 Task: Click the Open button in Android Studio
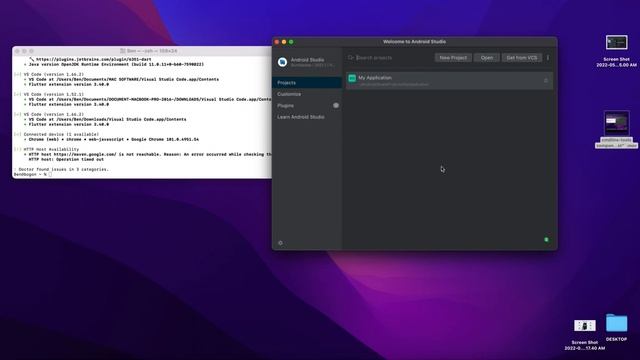[487, 58]
